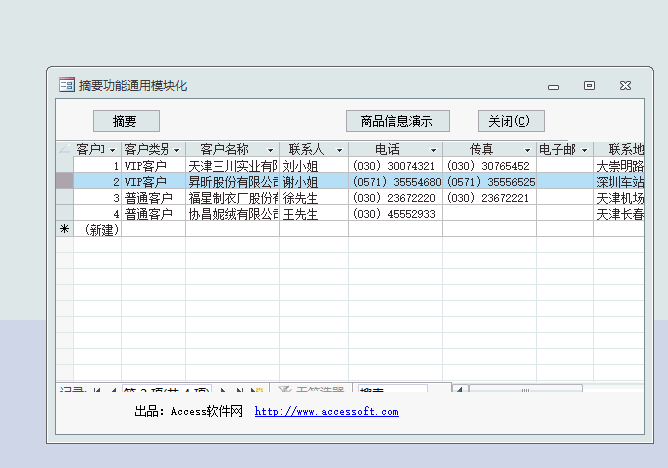Click 普通客户 cell in the 王先生 row
The width and height of the screenshot is (668, 468).
point(153,214)
